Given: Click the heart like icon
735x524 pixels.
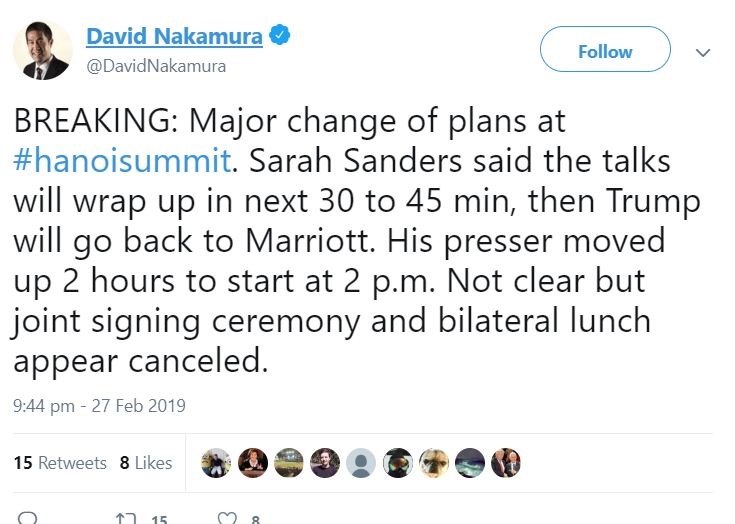Looking at the screenshot, I should [227, 519].
